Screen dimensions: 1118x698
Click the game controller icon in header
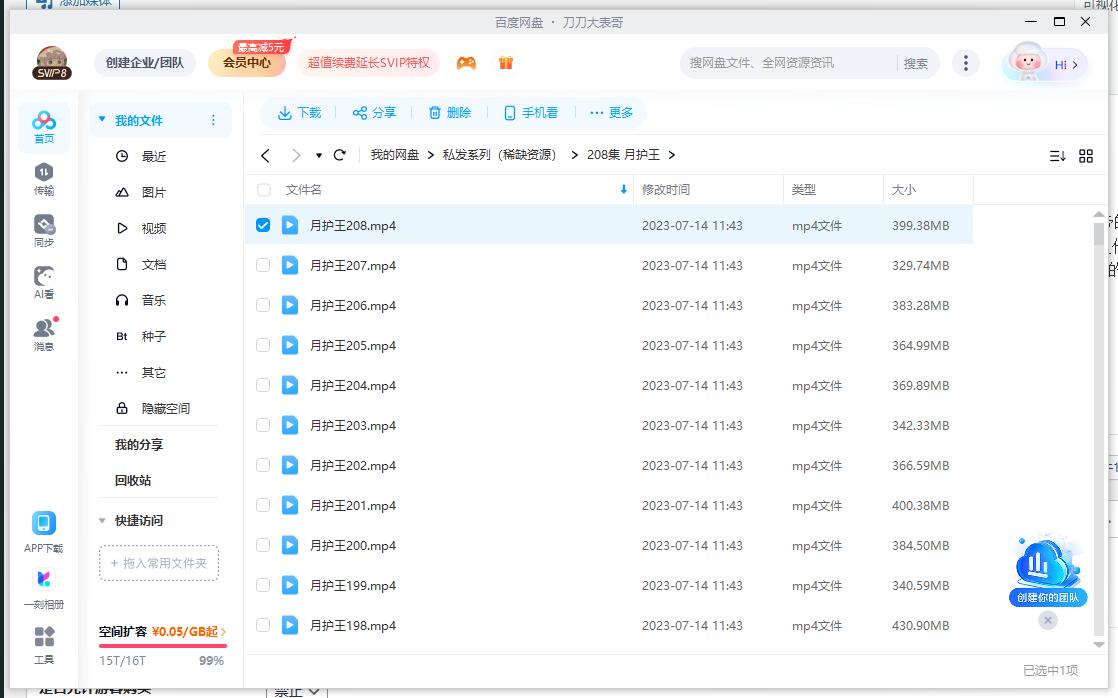466,63
